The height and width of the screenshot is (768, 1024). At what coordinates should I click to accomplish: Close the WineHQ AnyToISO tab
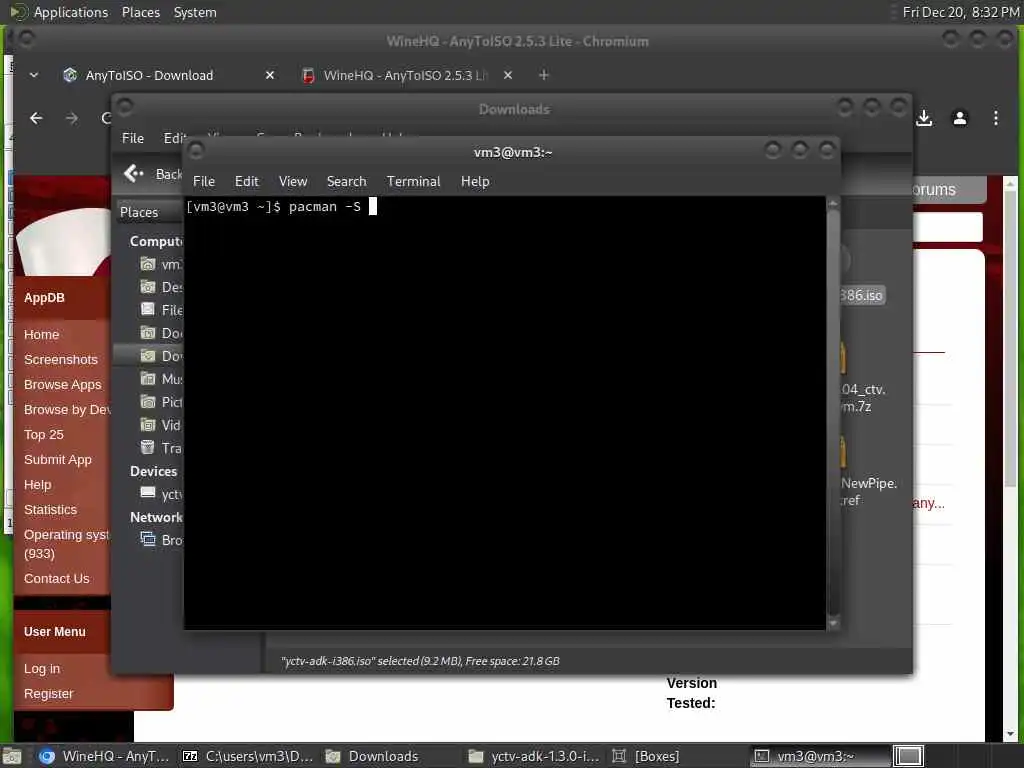[x=508, y=75]
